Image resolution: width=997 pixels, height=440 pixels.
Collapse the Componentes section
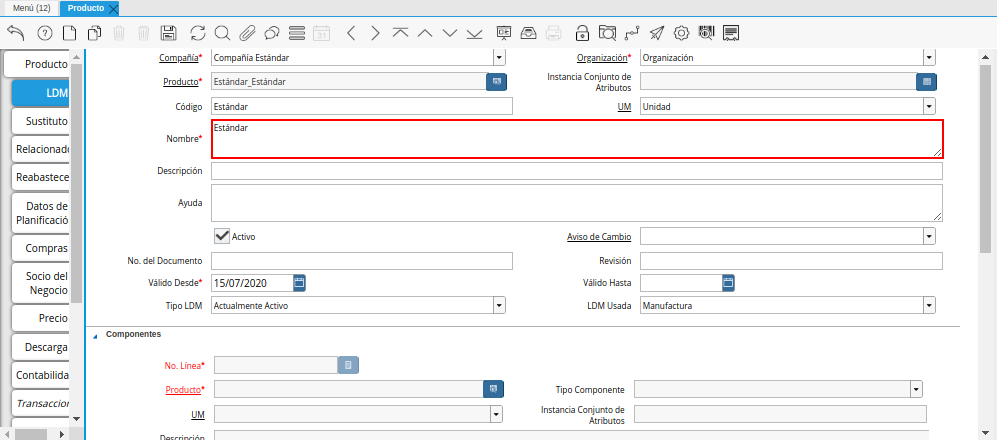(96, 335)
